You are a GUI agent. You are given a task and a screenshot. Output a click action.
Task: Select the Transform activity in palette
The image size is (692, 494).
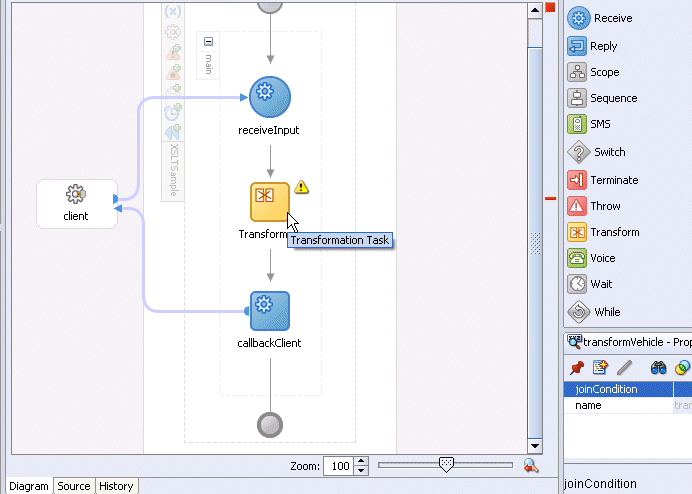click(x=603, y=232)
